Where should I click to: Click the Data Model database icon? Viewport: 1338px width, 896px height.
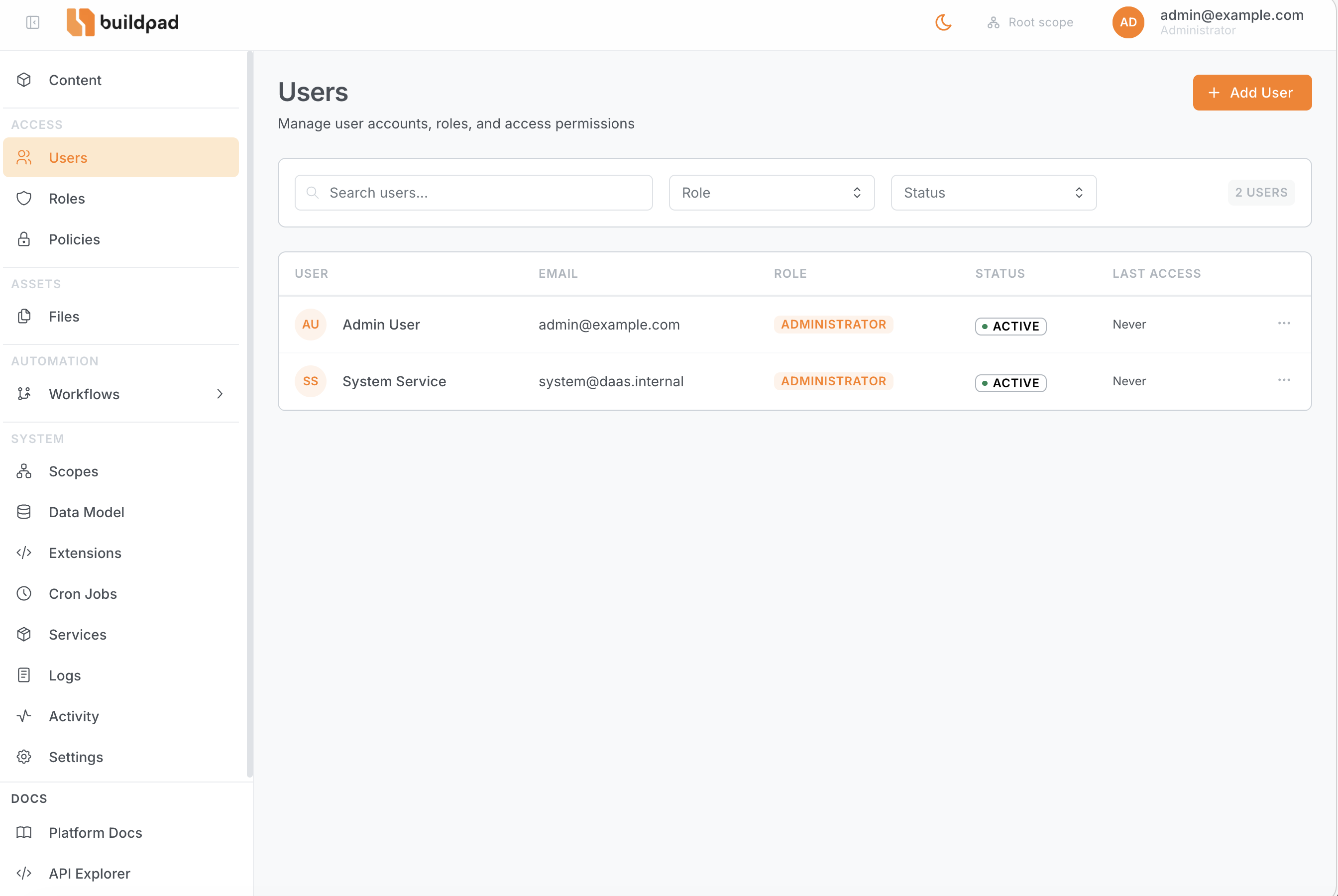(24, 512)
